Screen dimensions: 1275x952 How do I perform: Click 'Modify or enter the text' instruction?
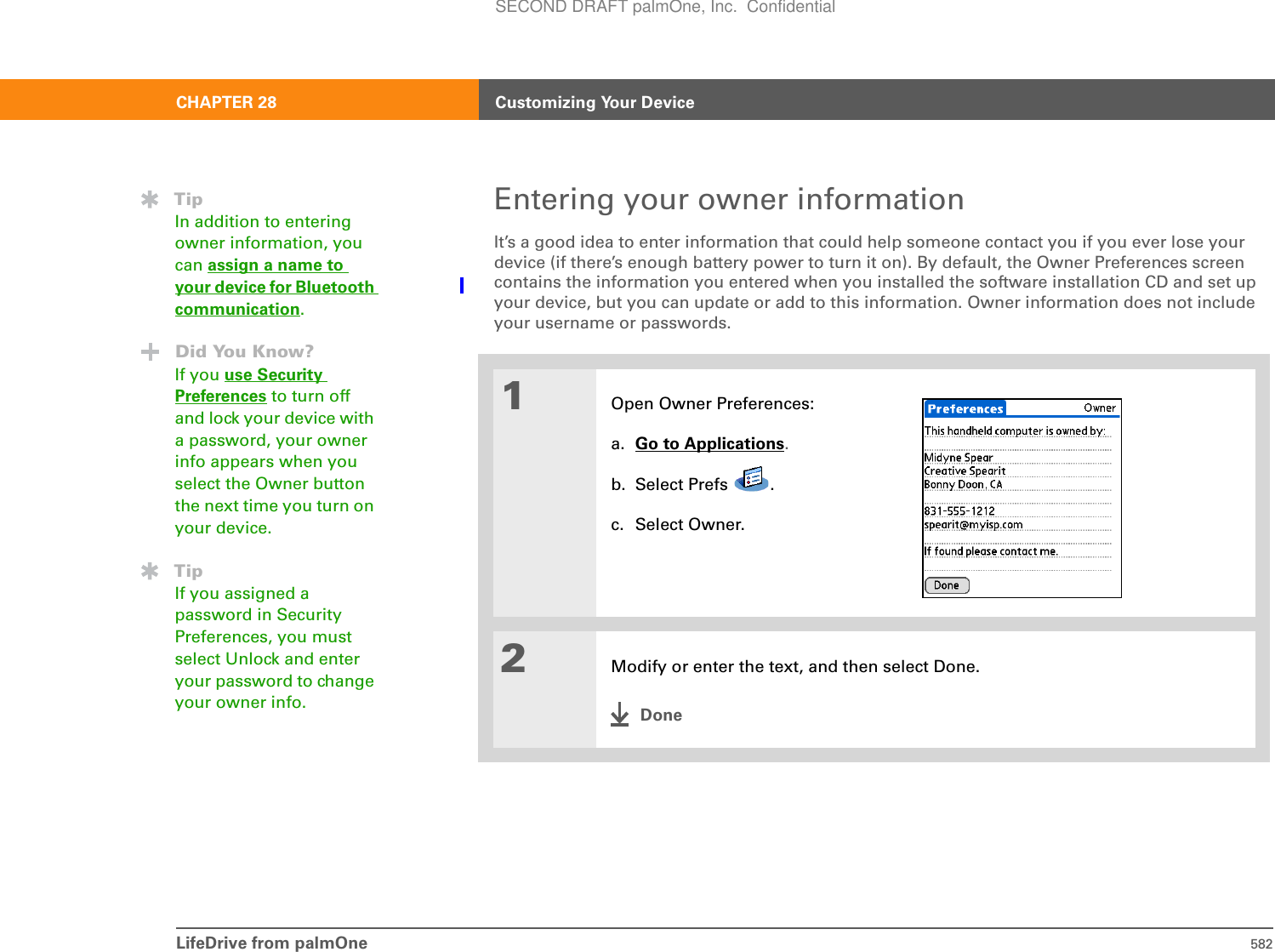tap(795, 666)
